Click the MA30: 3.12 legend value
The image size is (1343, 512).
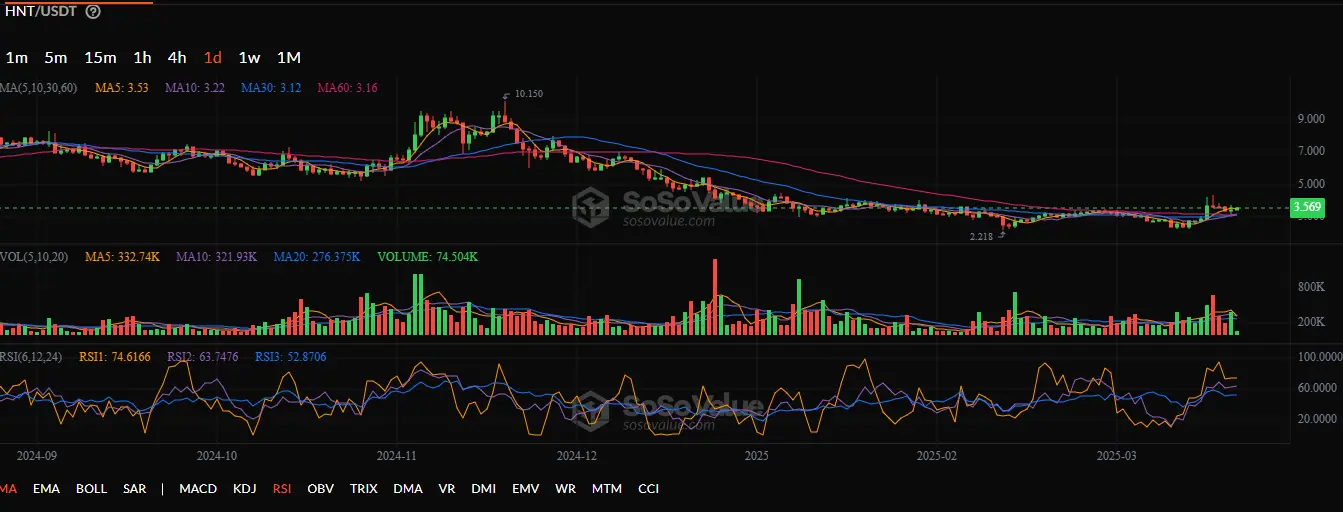[271, 88]
